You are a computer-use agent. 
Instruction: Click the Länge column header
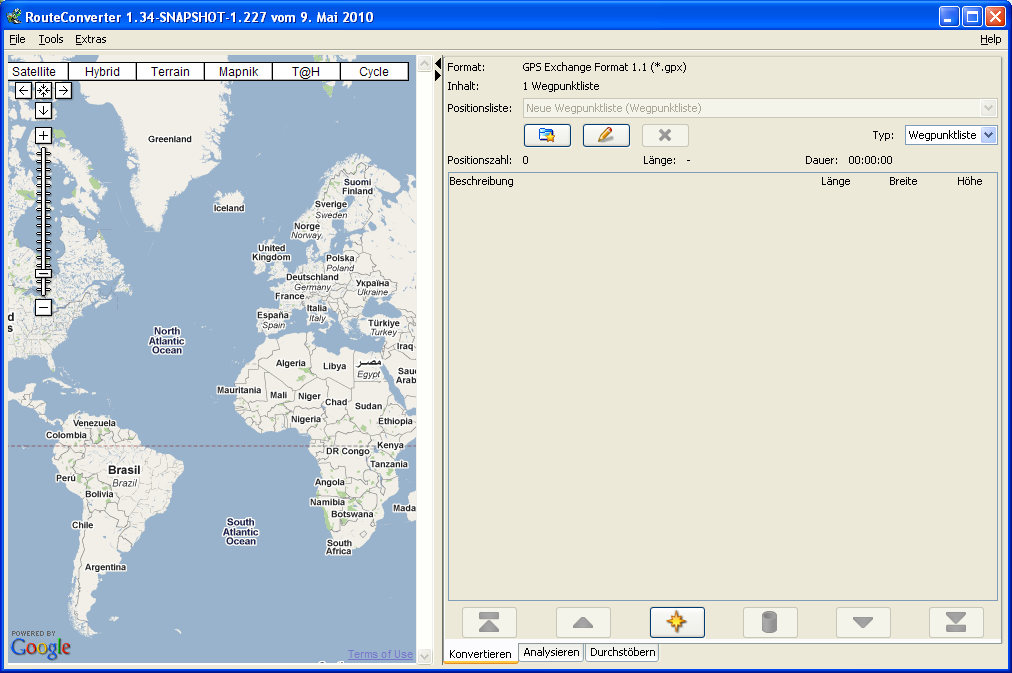point(835,181)
